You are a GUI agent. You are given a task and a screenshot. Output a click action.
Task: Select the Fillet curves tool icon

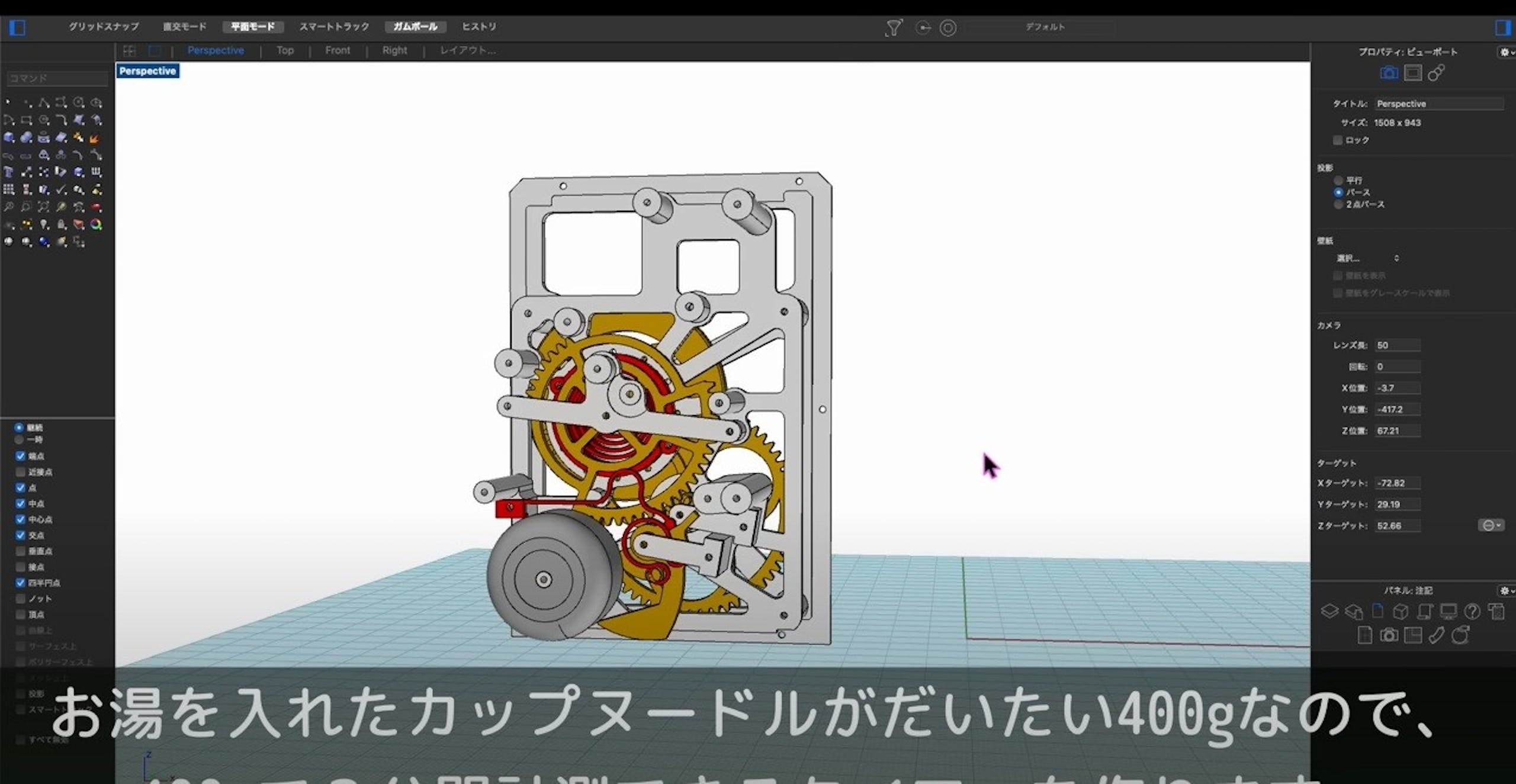(61, 120)
